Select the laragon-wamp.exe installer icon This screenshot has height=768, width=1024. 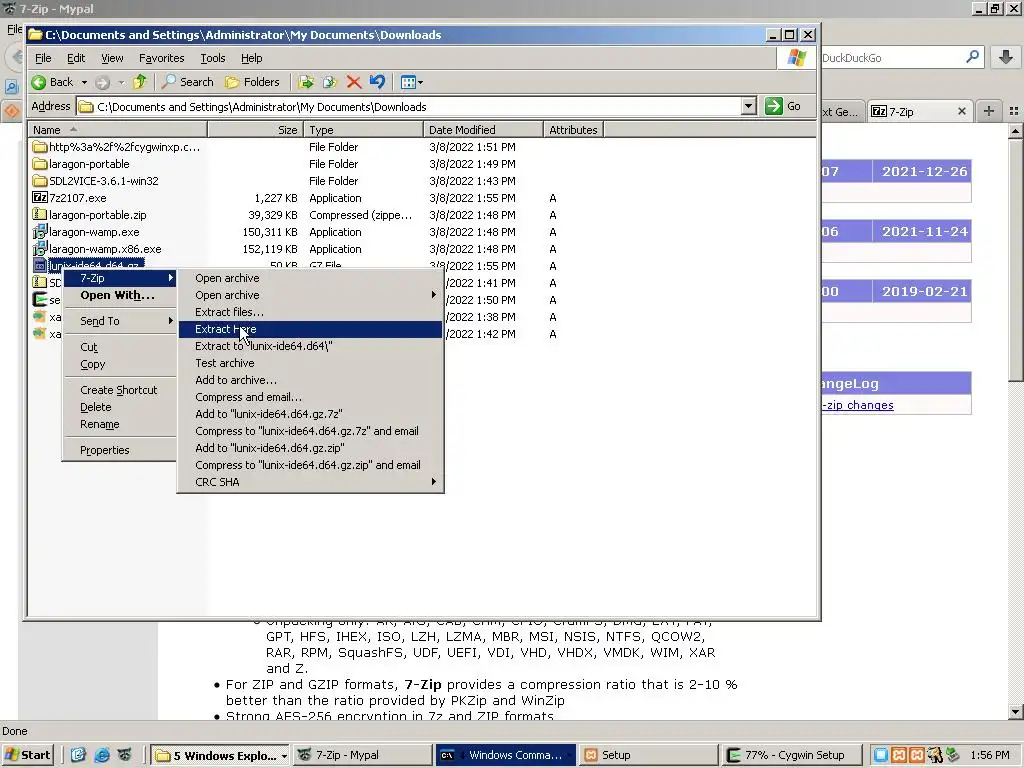[40, 232]
